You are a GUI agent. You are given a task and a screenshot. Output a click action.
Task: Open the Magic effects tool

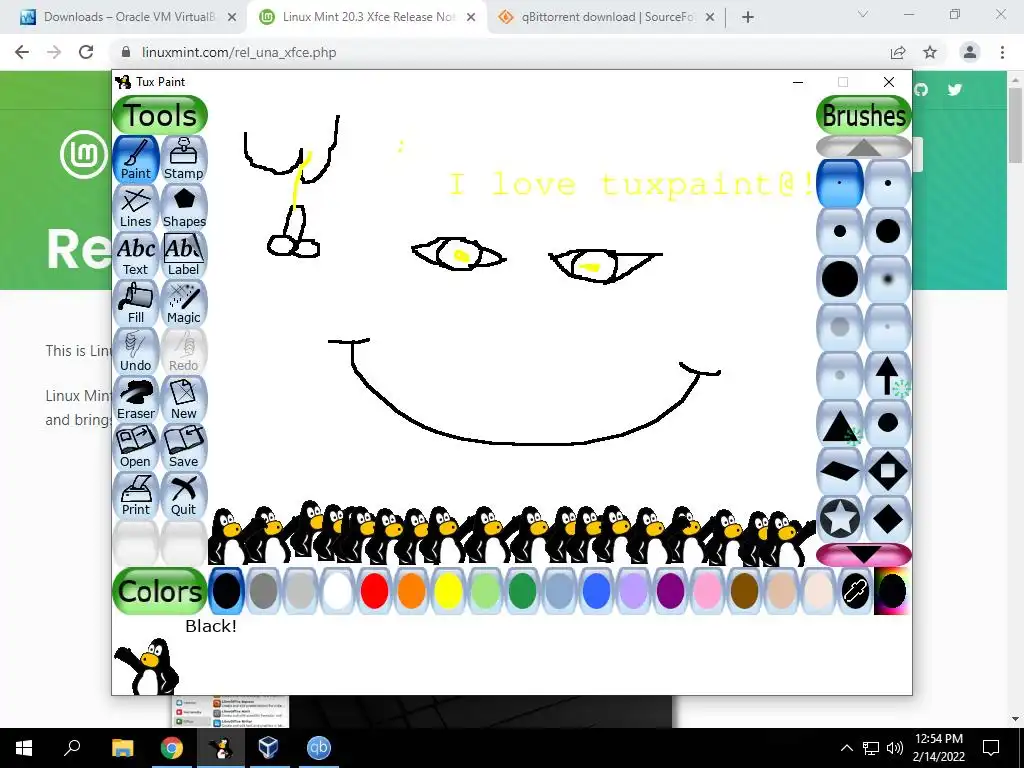(x=184, y=303)
